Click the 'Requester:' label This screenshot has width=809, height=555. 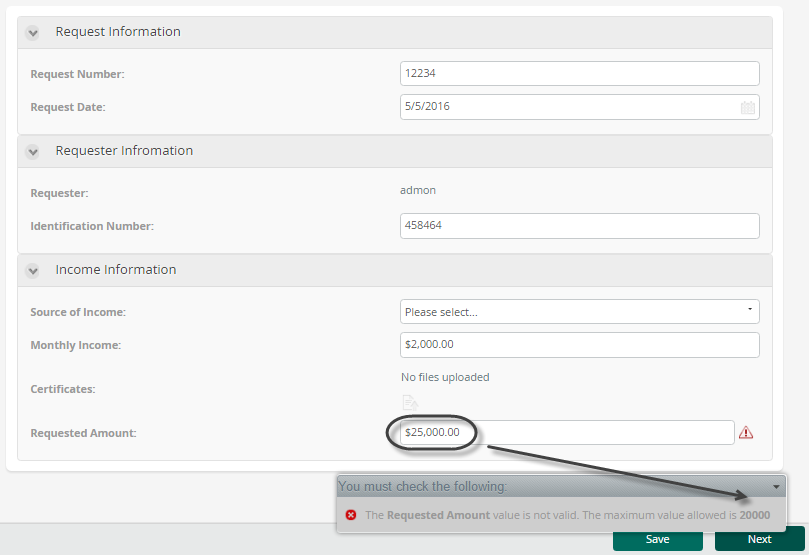[59, 193]
